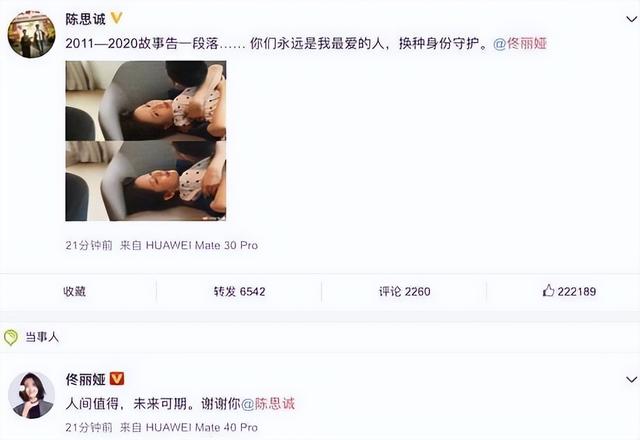Click the HUAWEI Mate 40 Pro source link
The height and width of the screenshot is (440, 640).
pyautogui.click(x=202, y=427)
